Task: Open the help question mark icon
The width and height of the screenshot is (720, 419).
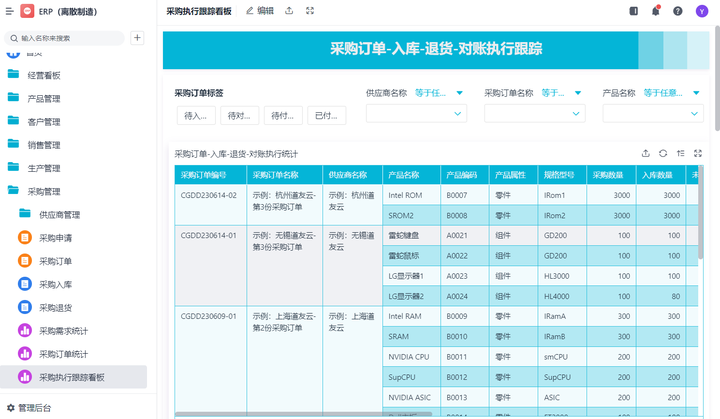Action: pos(678,11)
